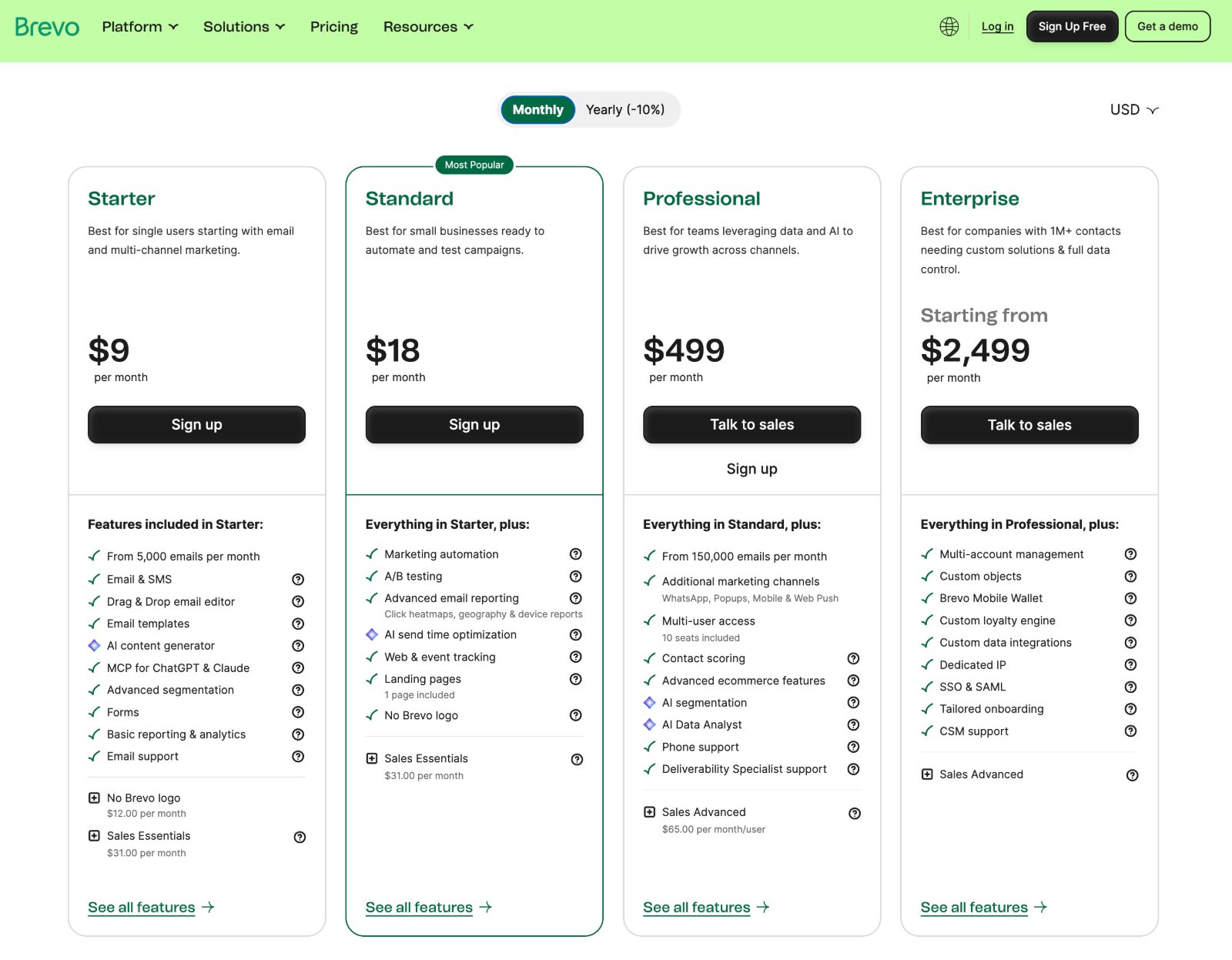Go to the Pricing page
This screenshot has height=960, width=1232.
pyautogui.click(x=334, y=27)
